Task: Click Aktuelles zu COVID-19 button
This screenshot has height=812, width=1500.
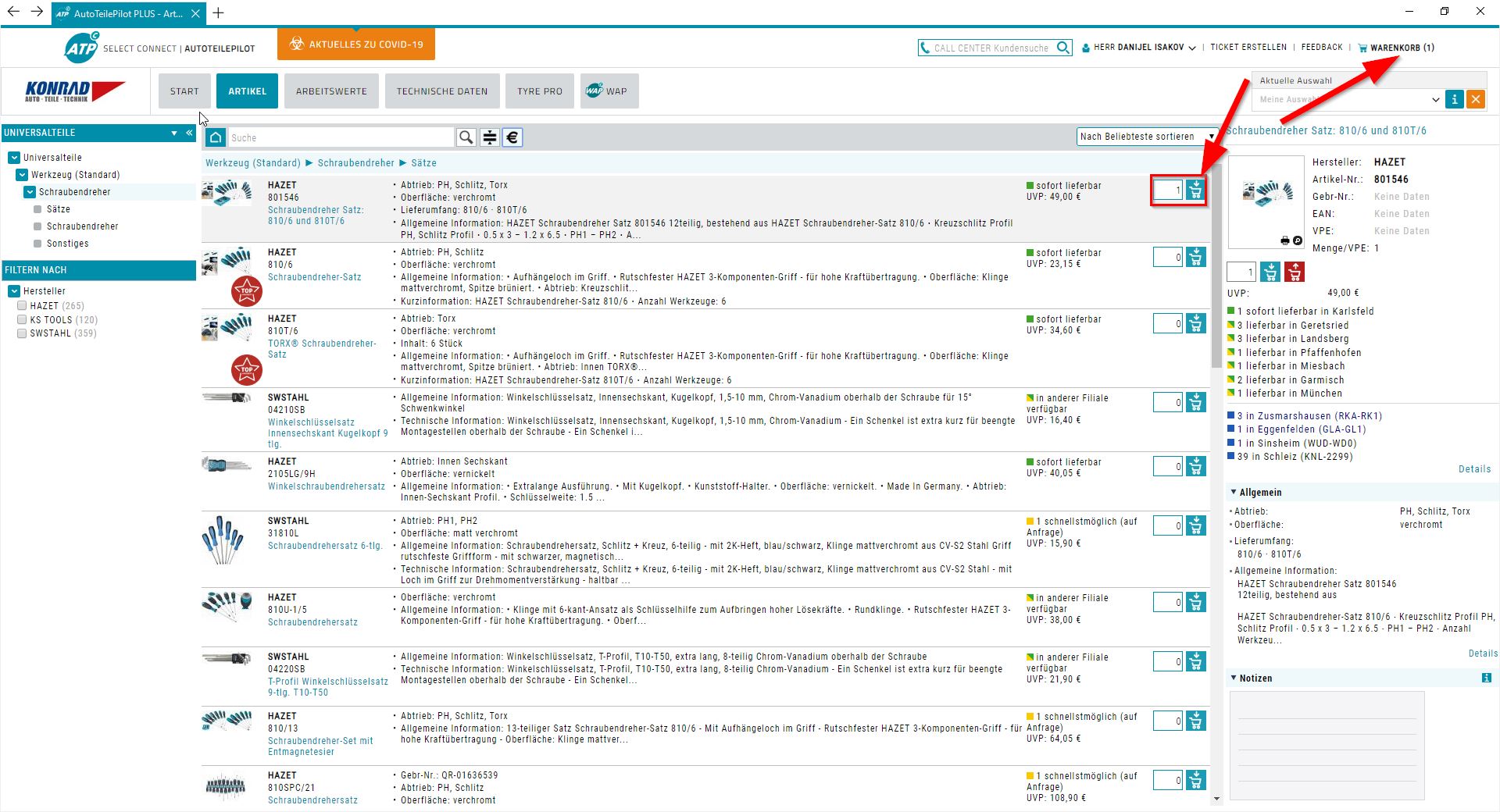Action: [x=356, y=45]
